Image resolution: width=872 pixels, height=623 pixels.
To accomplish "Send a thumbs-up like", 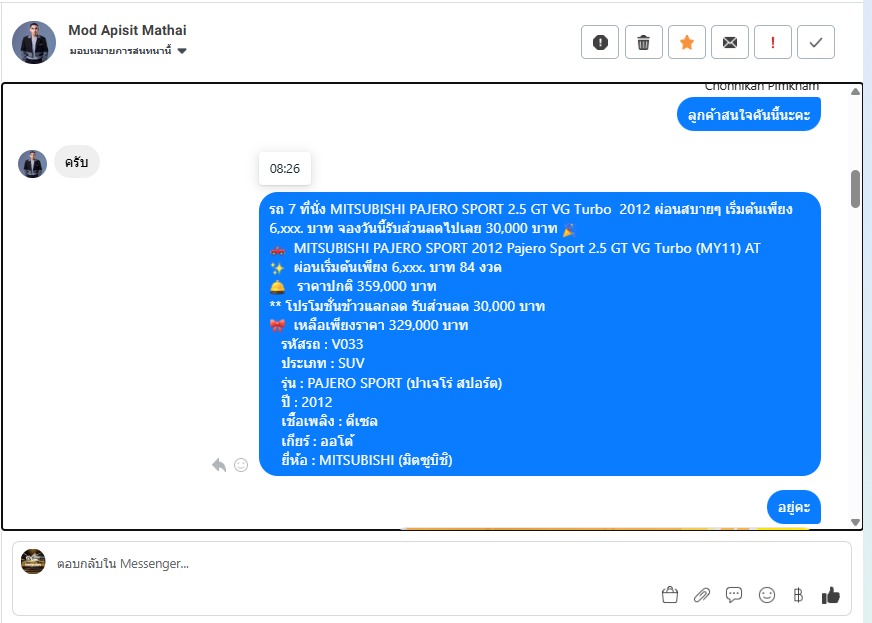I will tap(831, 595).
